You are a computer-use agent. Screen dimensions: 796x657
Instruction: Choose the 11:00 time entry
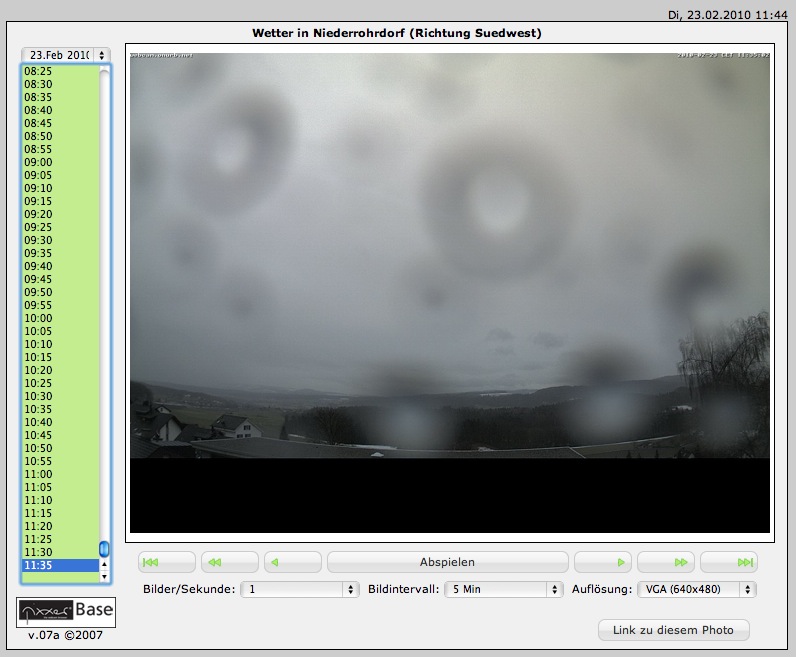coord(38,474)
